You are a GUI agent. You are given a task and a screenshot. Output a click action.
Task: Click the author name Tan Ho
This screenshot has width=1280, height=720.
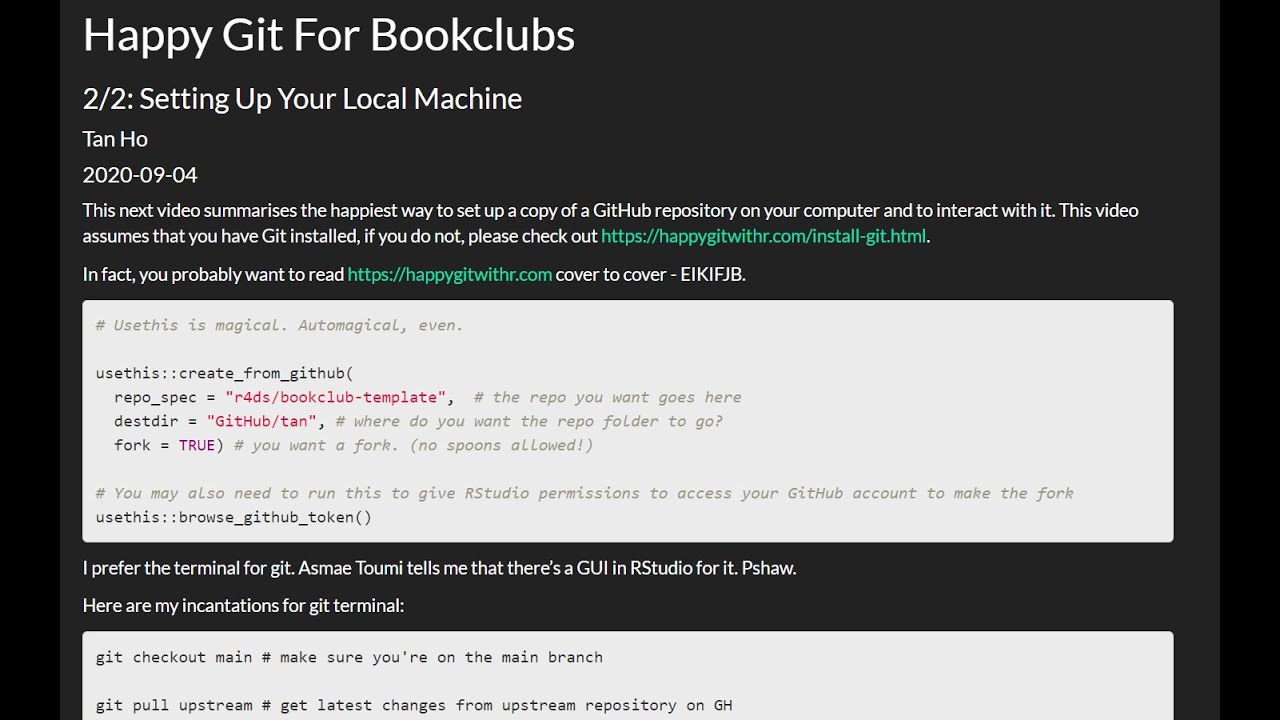coord(115,139)
